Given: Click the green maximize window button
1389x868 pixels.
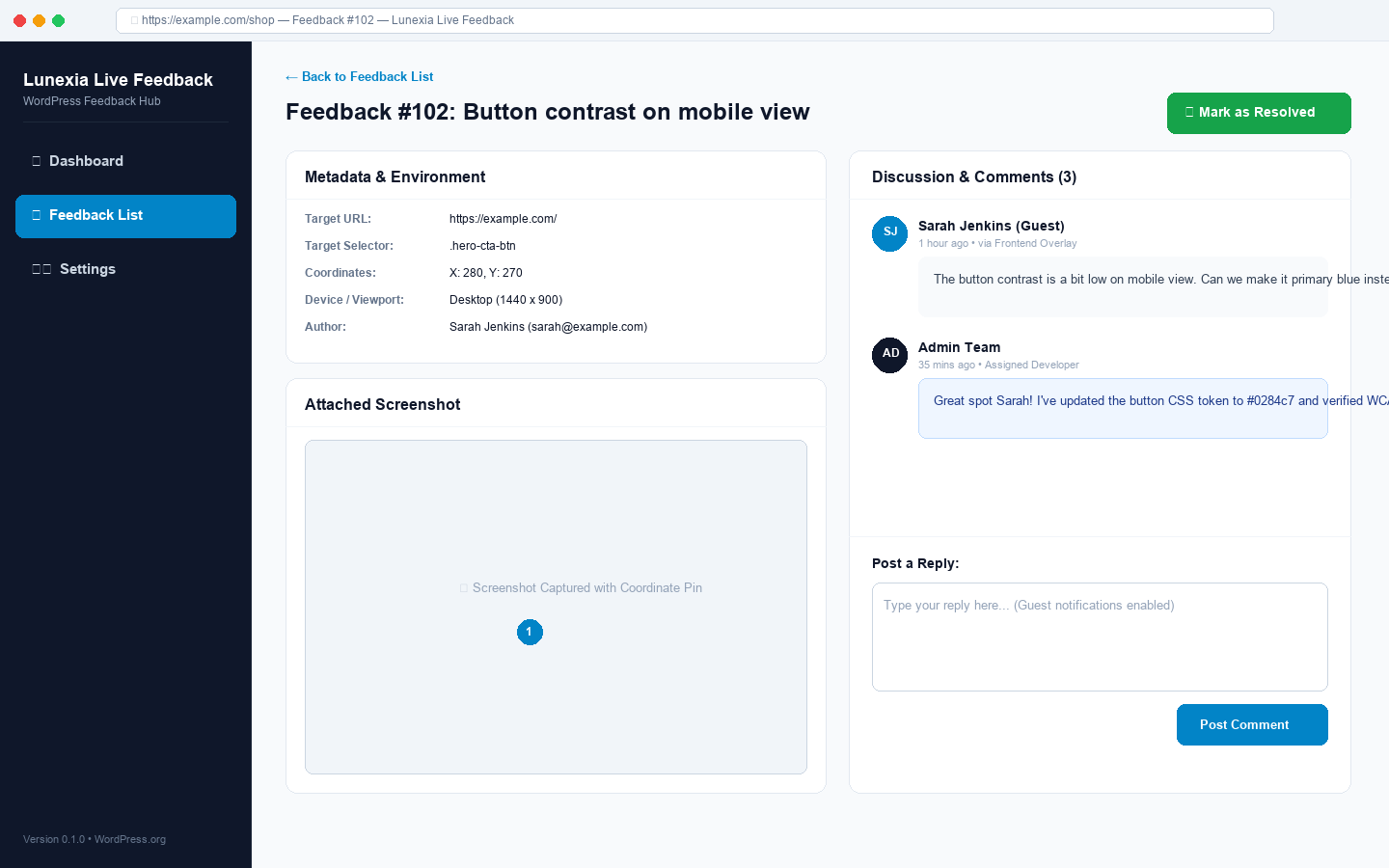Looking at the screenshot, I should tap(58, 20).
